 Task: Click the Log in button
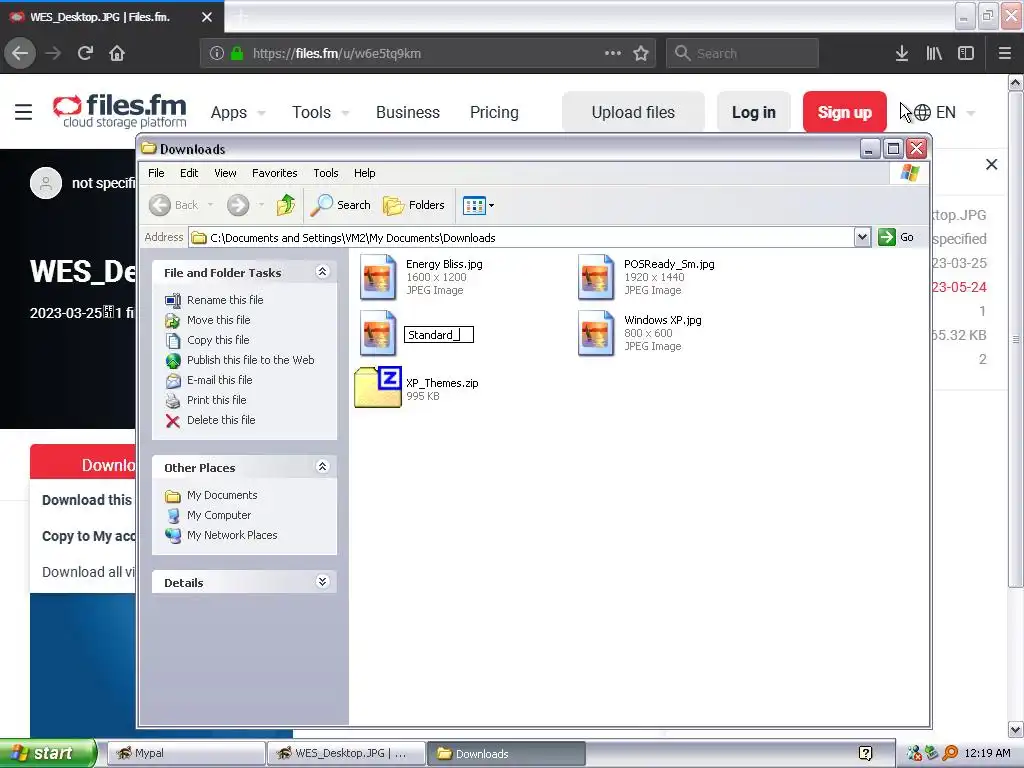(x=754, y=112)
